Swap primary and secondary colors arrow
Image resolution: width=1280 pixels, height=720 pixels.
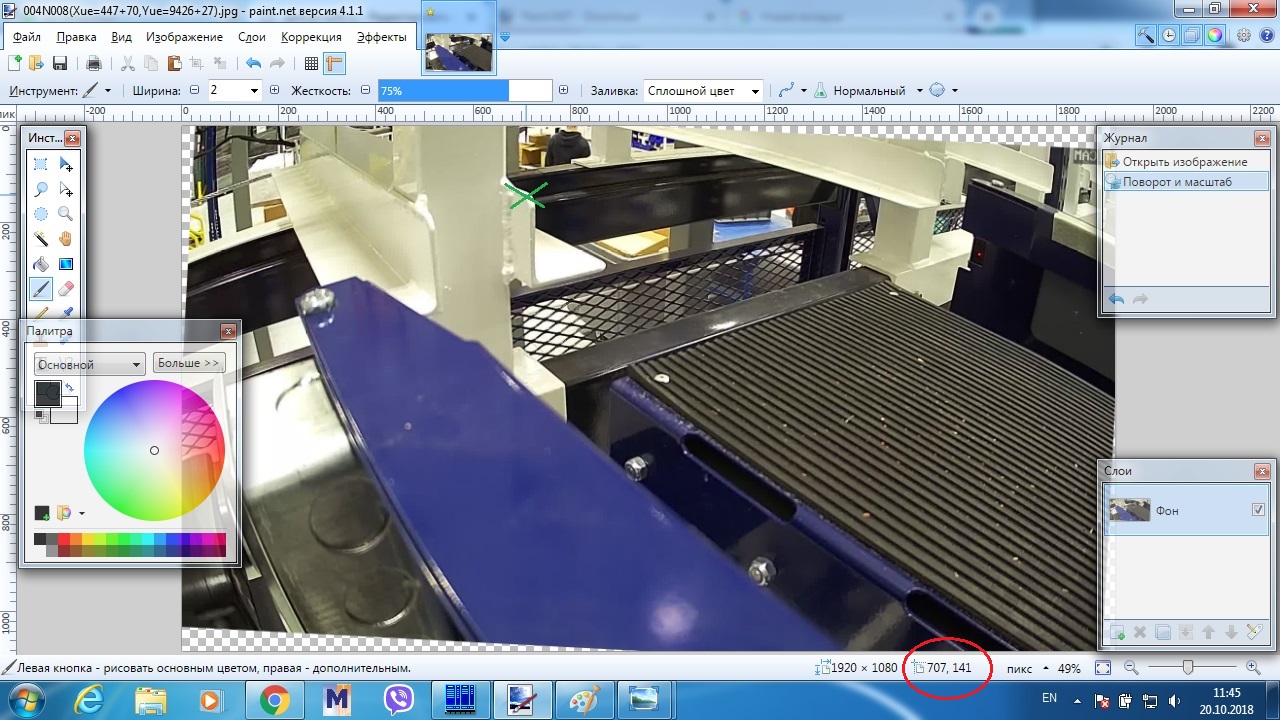point(69,388)
